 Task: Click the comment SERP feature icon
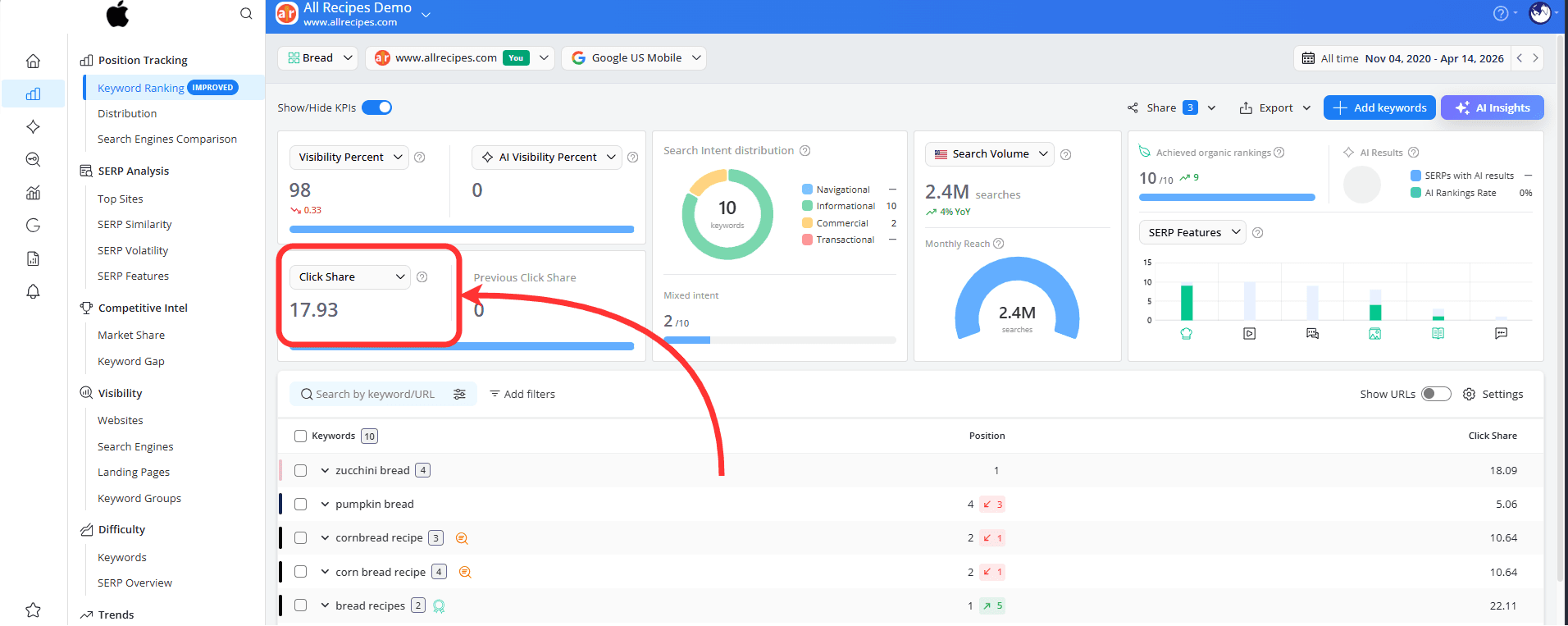pyautogui.click(x=1501, y=333)
